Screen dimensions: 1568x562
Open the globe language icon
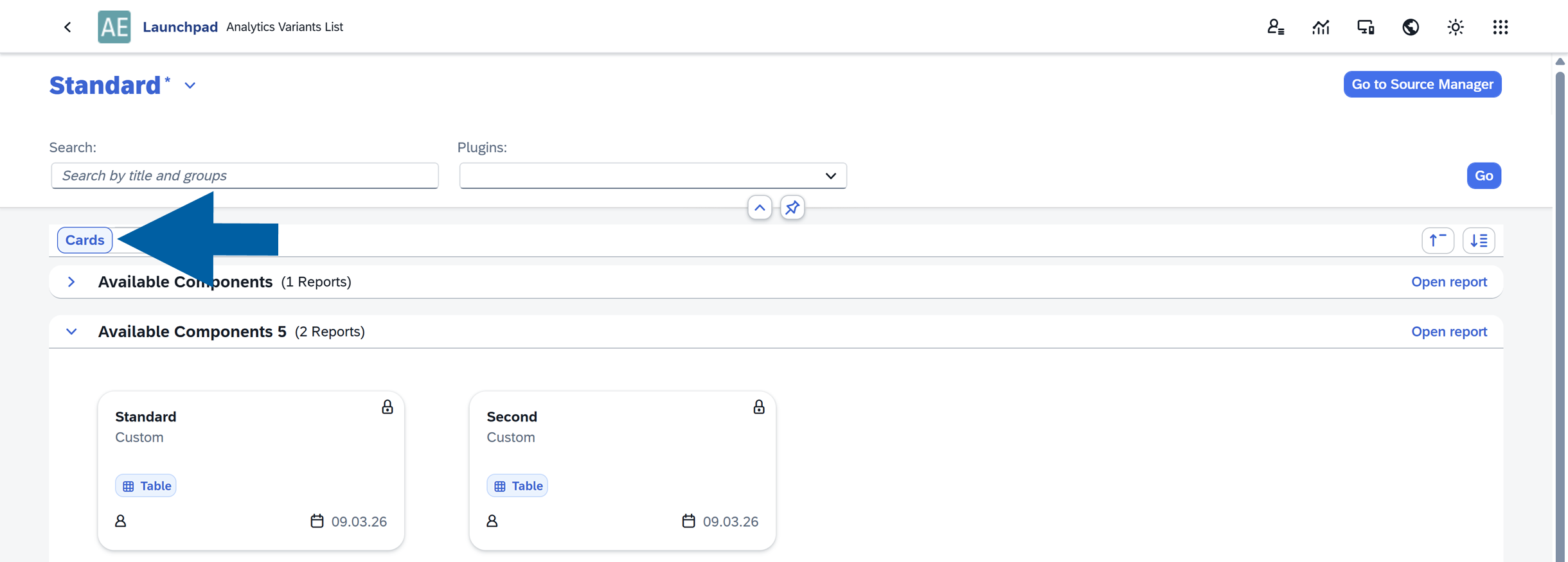click(x=1411, y=27)
